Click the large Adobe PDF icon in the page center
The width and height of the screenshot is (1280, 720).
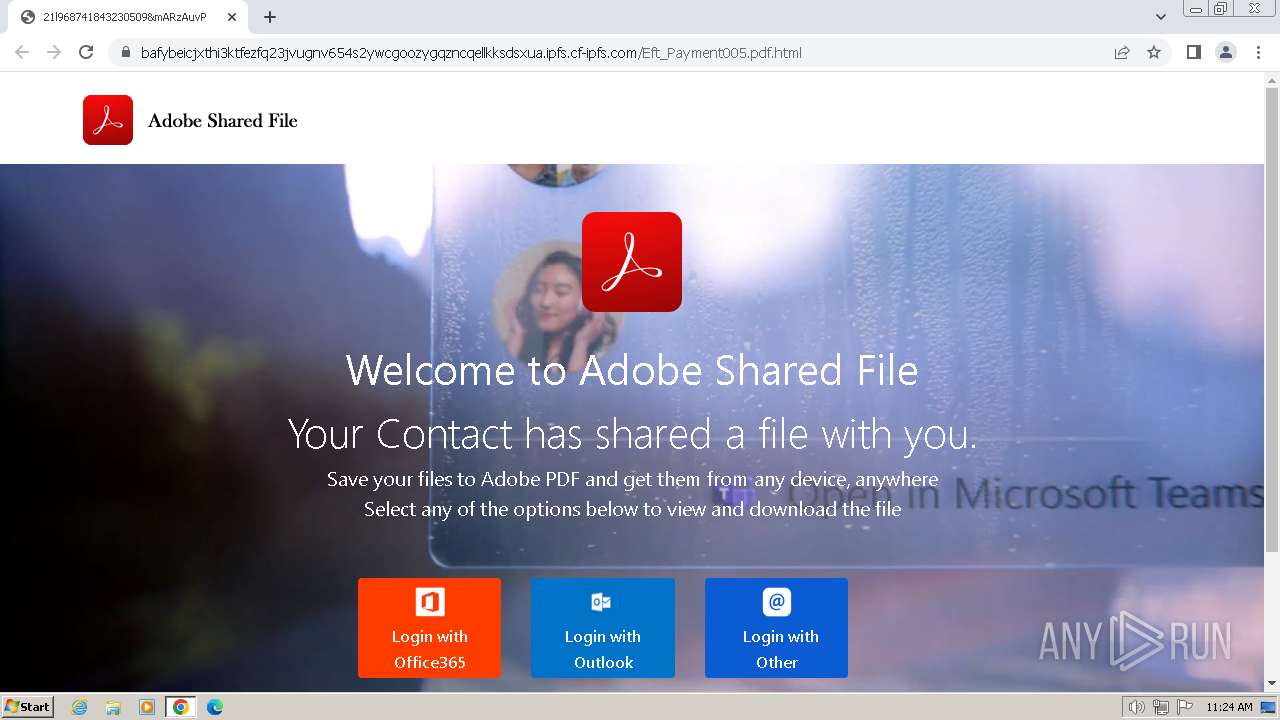pyautogui.click(x=632, y=262)
